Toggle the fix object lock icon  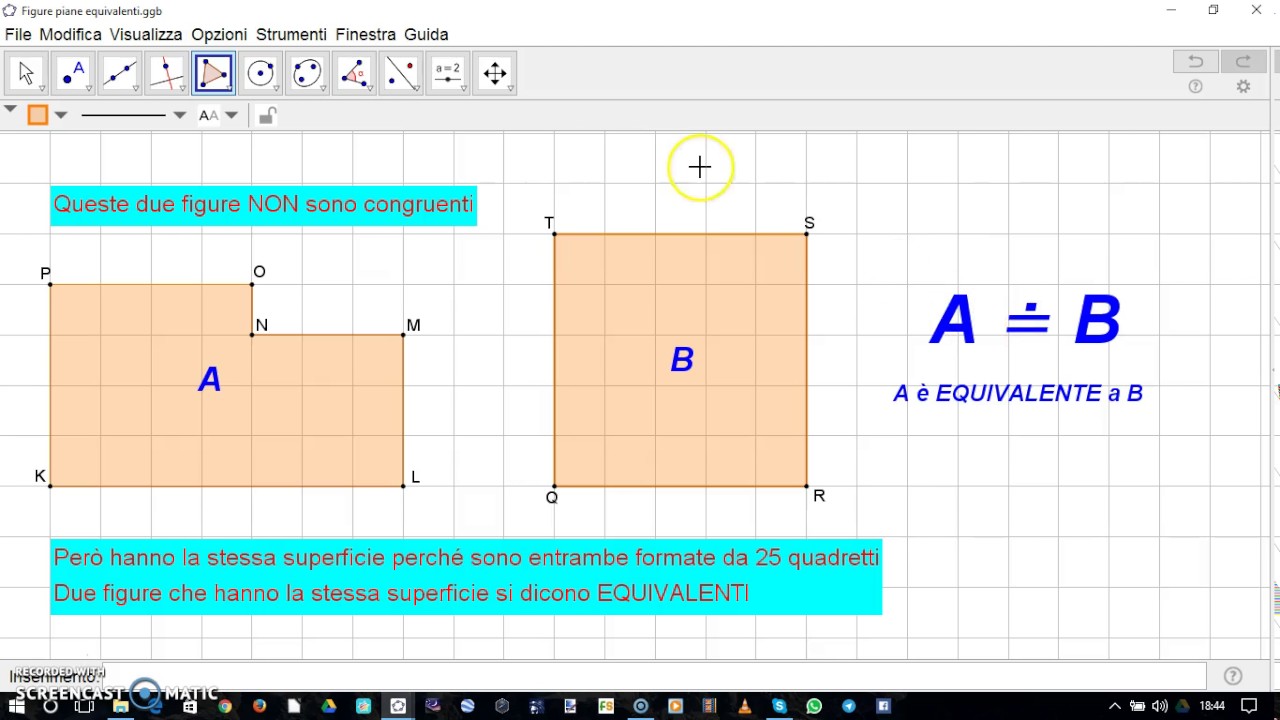(266, 116)
